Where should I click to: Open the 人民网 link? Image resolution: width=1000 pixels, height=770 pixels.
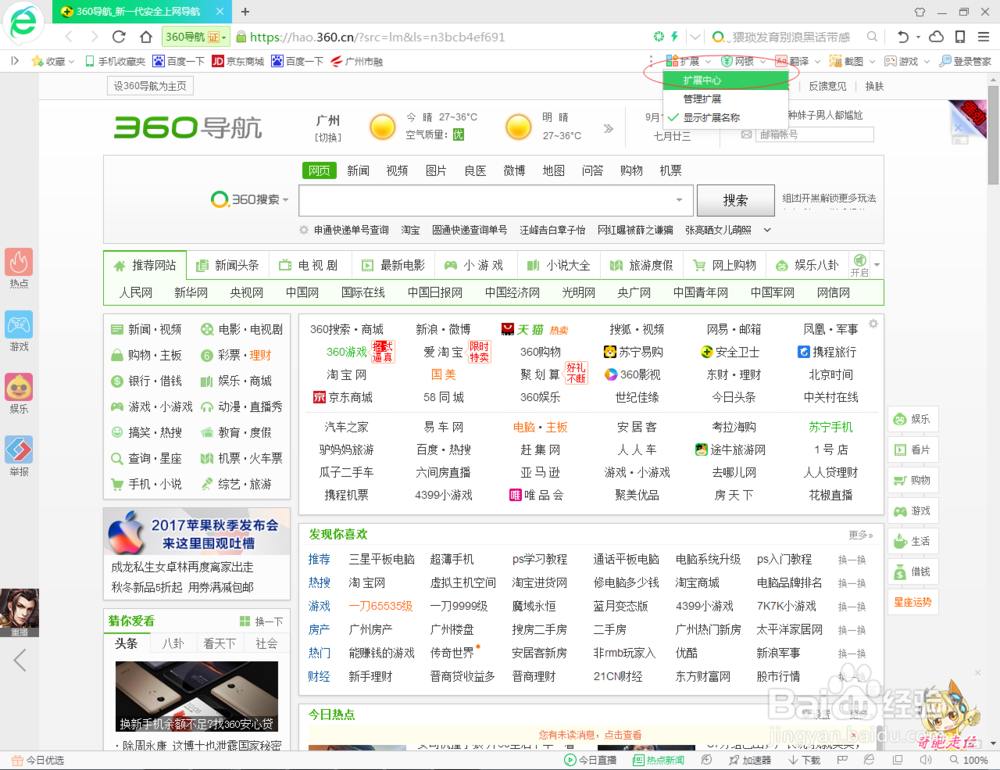click(136, 293)
